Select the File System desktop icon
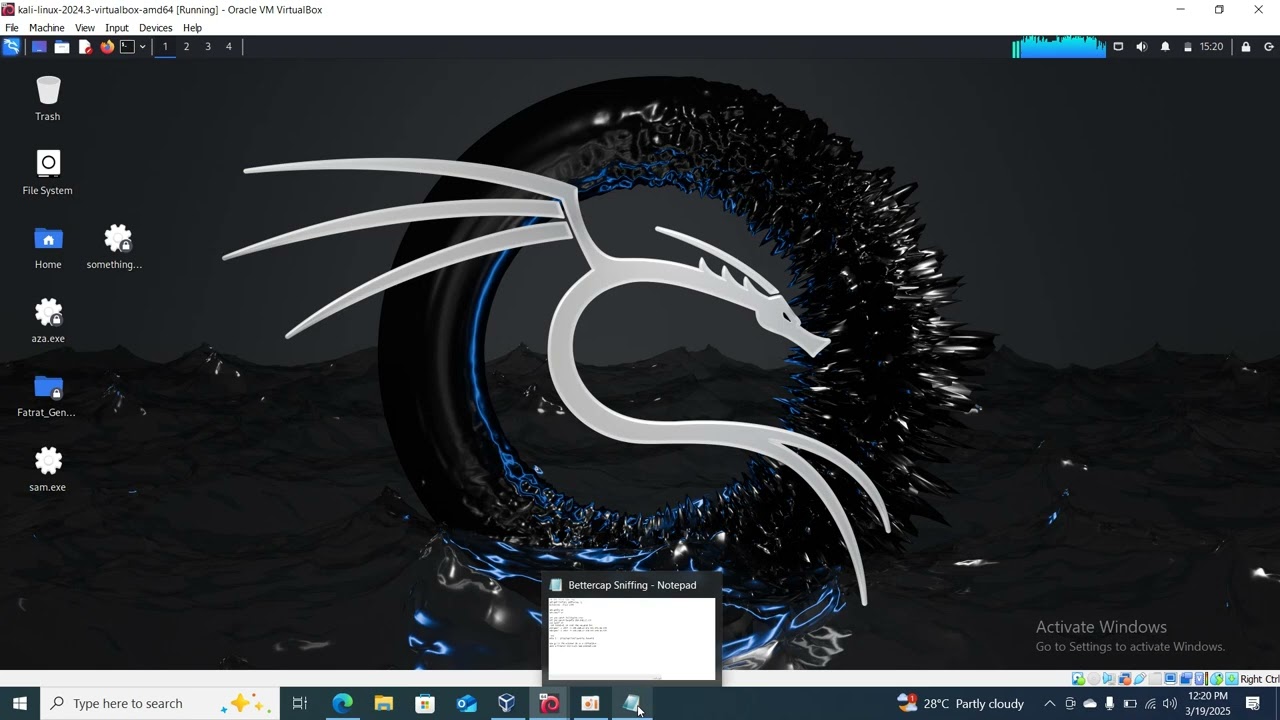The width and height of the screenshot is (1280, 720). point(48,172)
